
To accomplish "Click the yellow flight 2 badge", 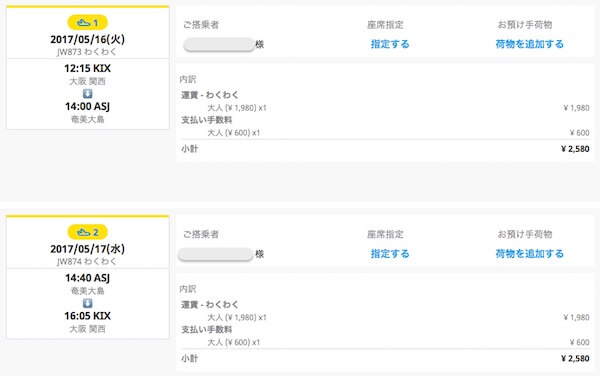I will click(88, 232).
